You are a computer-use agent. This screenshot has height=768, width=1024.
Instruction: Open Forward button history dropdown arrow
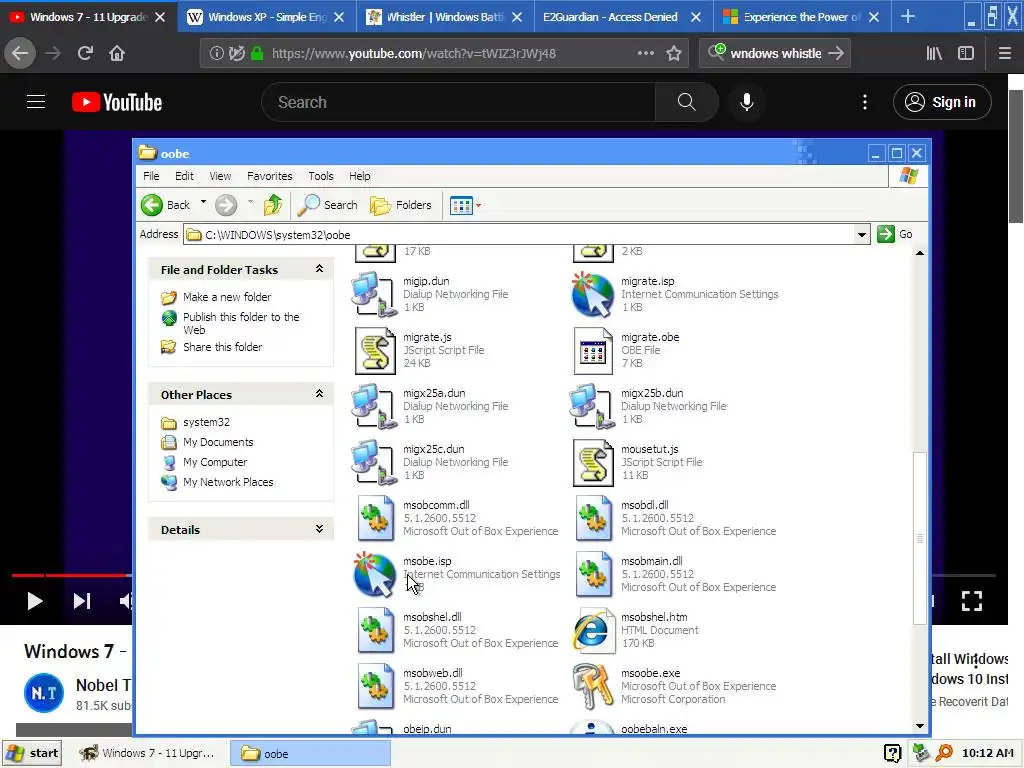click(250, 202)
